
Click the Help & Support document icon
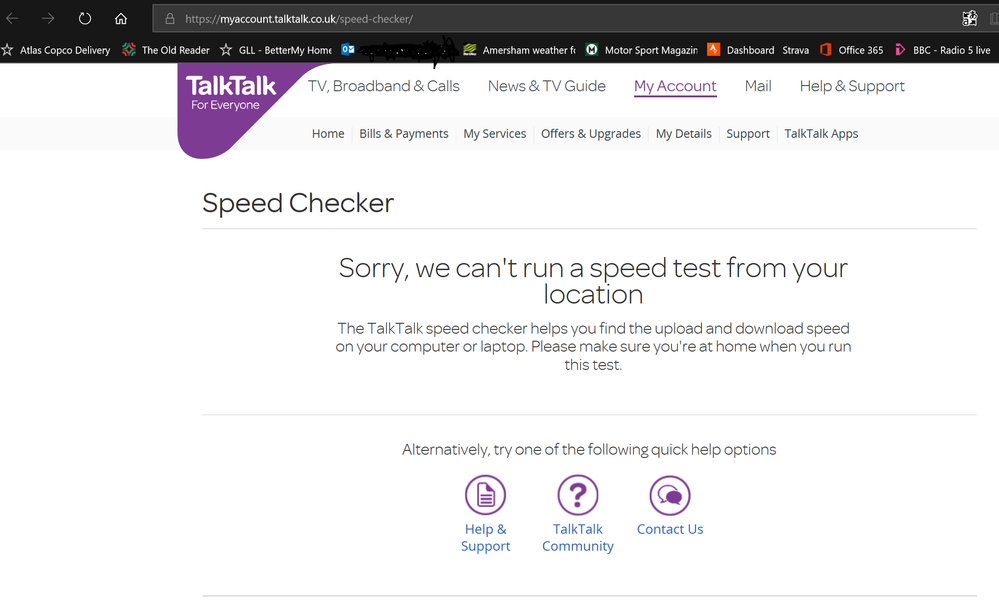coord(485,495)
